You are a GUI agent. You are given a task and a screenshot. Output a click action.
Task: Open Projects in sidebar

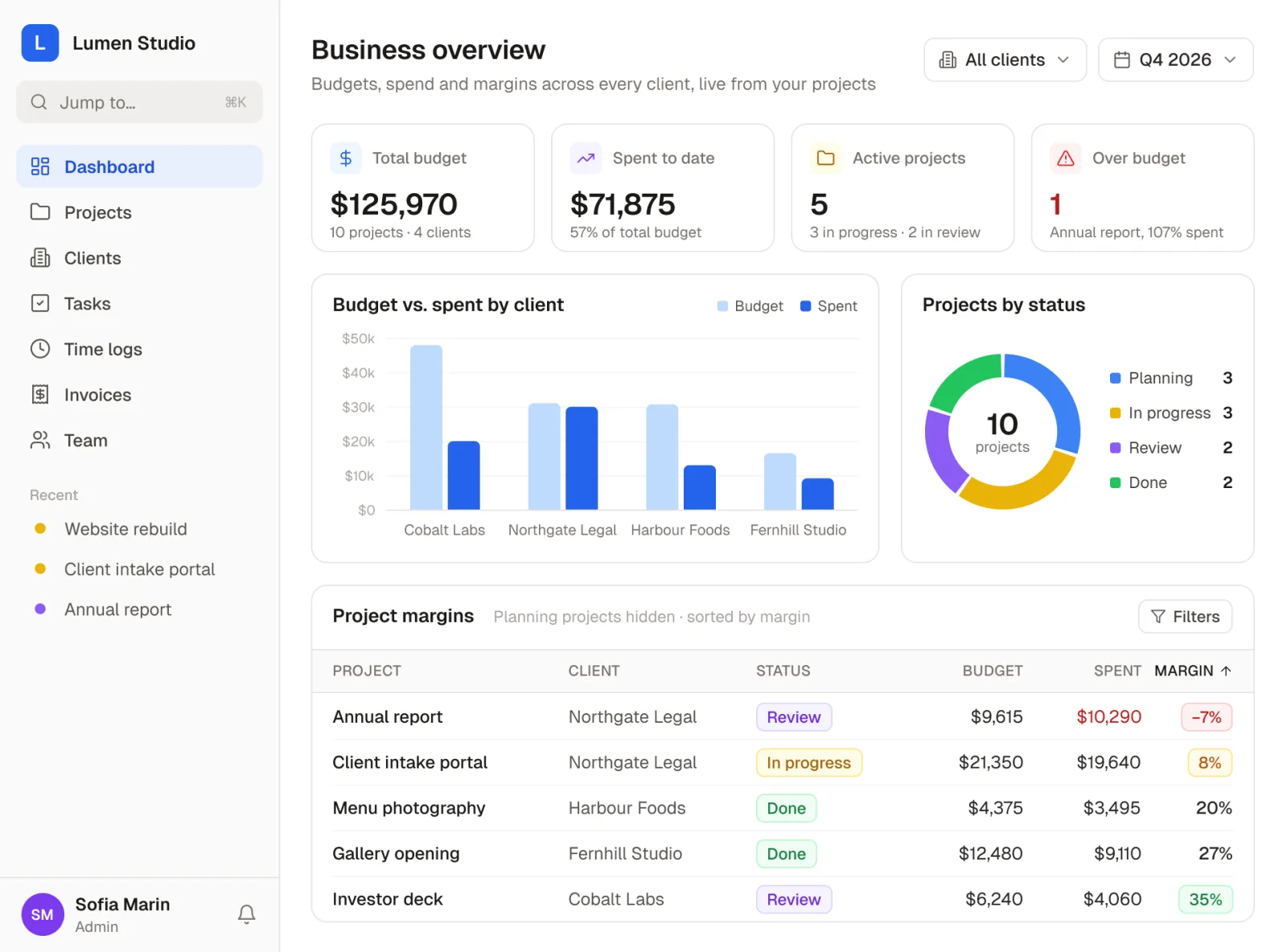click(139, 212)
